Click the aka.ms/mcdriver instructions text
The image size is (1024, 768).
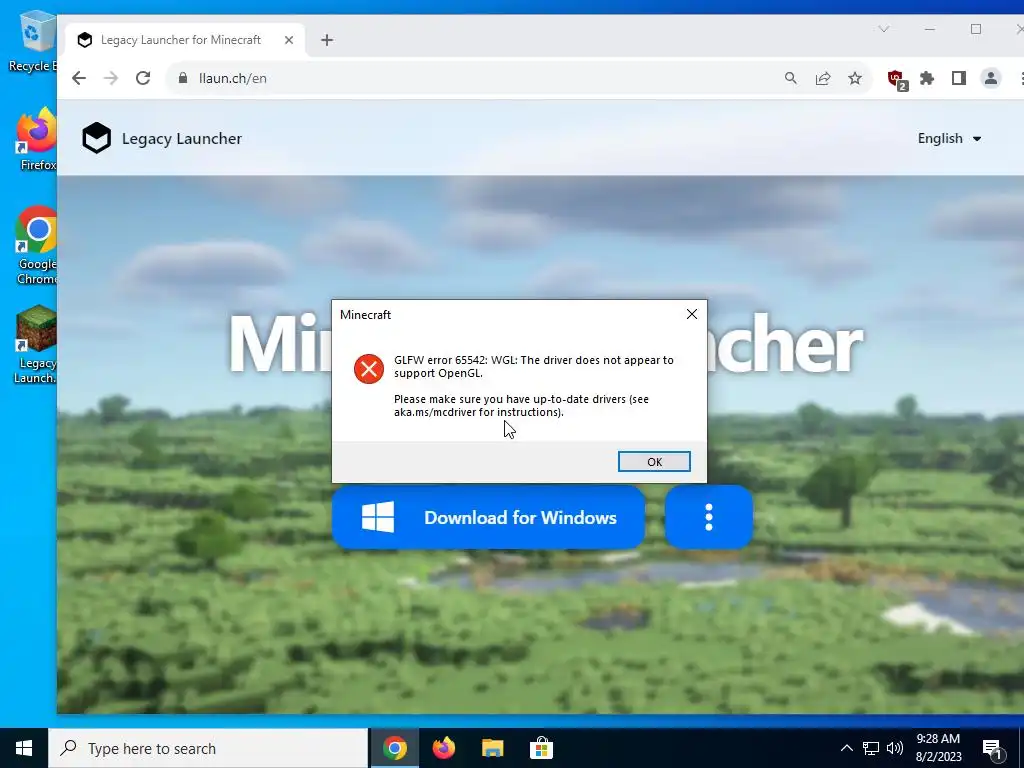(521, 406)
